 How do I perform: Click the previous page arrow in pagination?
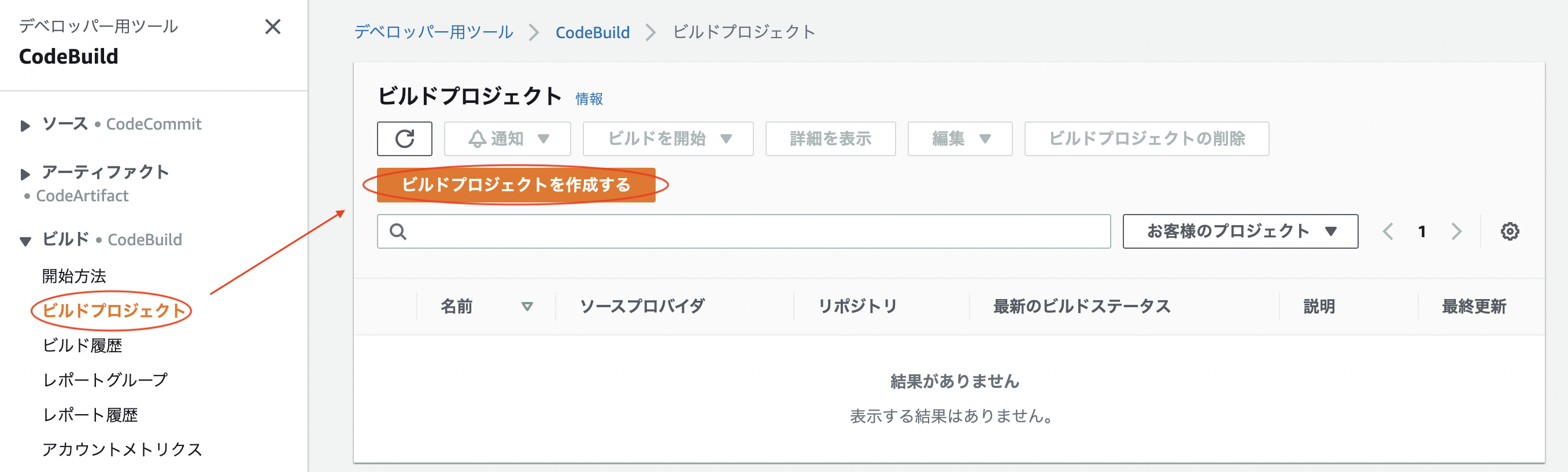click(1389, 231)
